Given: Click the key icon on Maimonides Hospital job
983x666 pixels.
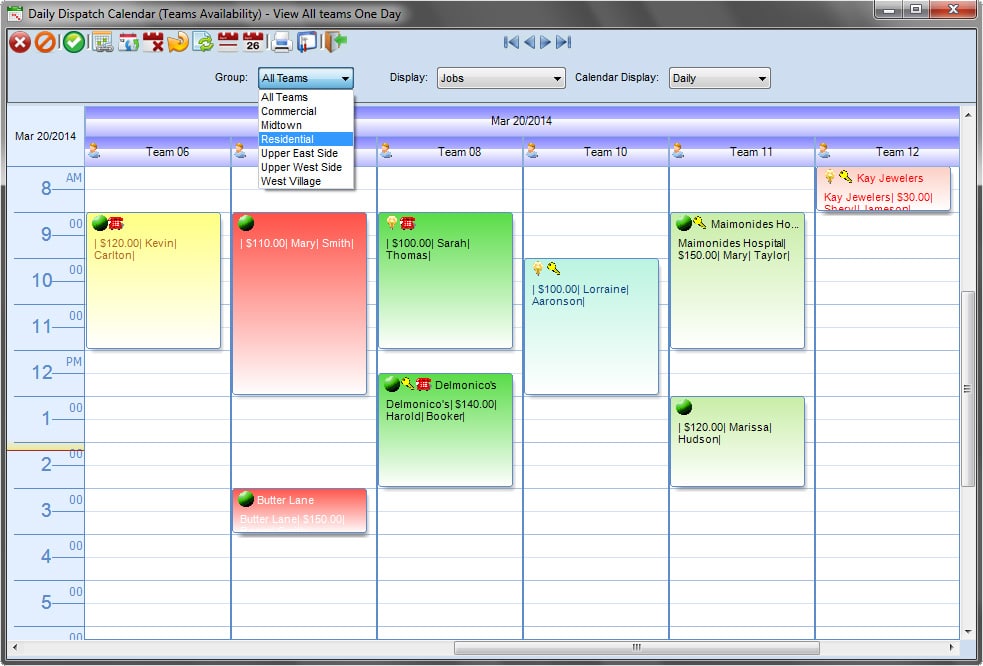Looking at the screenshot, I should point(700,223).
